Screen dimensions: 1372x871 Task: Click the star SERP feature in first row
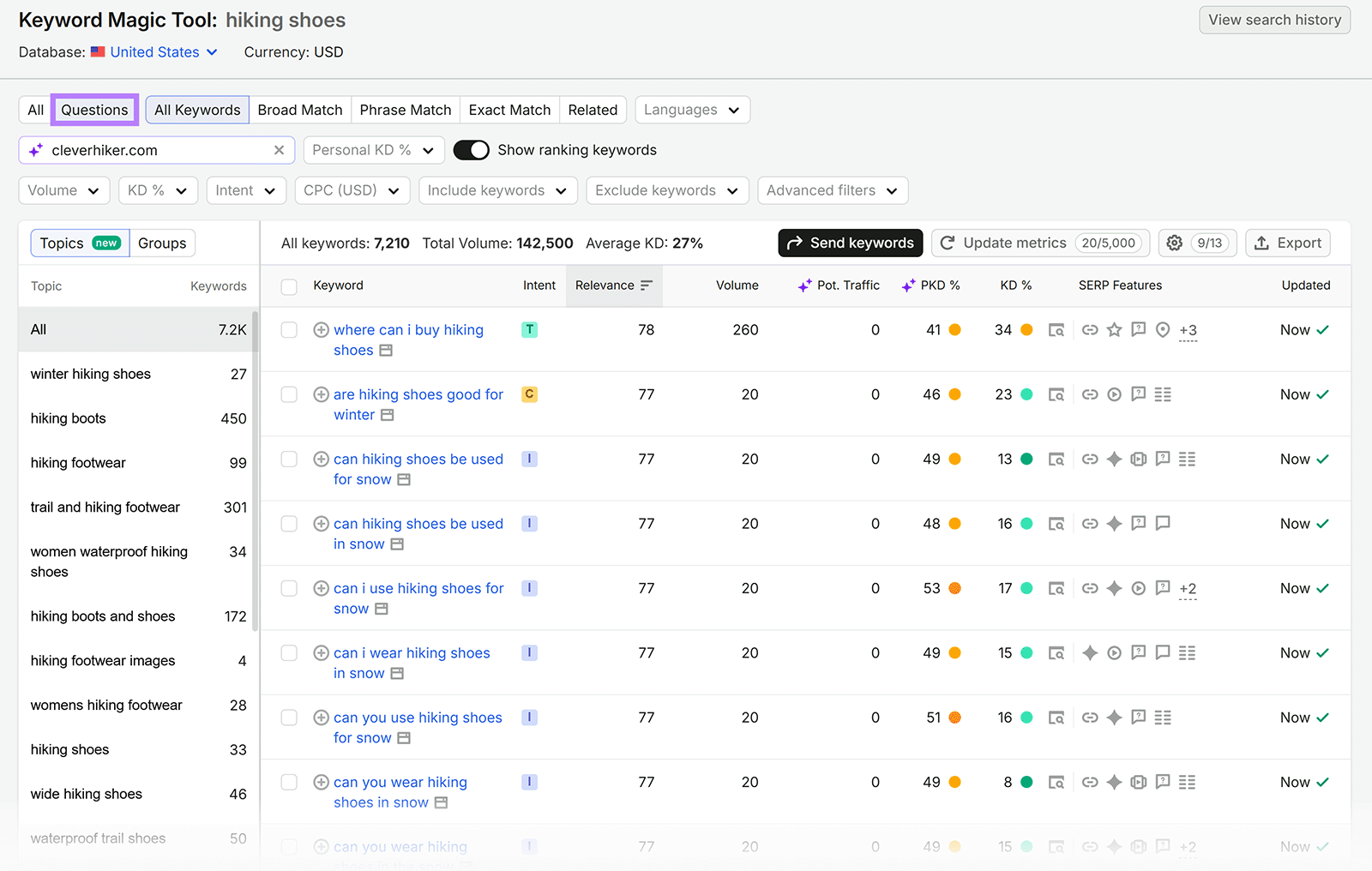tap(1114, 330)
